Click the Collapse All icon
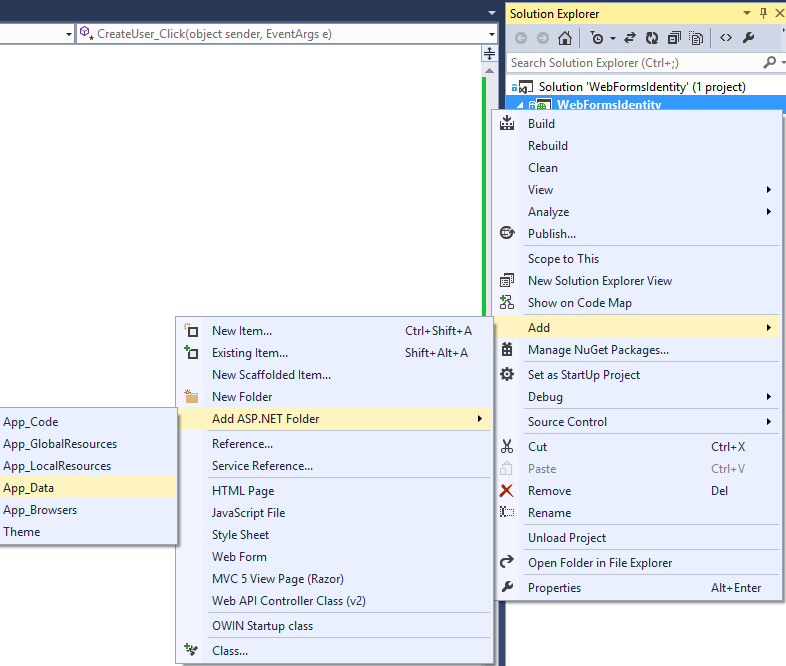 674,38
